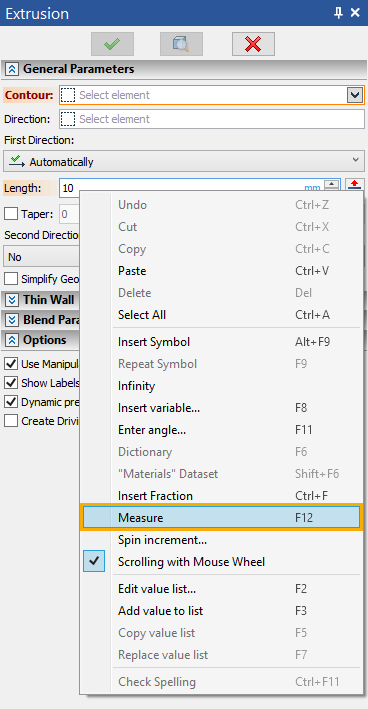This screenshot has width=368, height=709.
Task: Expand the Thin Wall section
Action: click(12, 299)
